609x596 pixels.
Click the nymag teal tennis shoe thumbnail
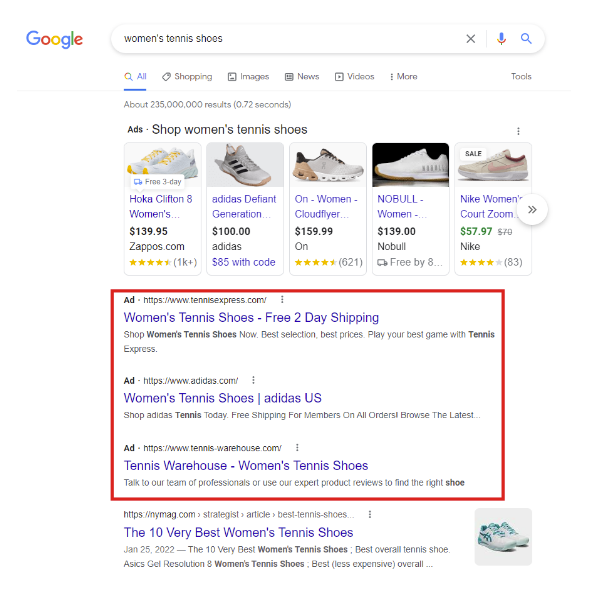tap(503, 537)
